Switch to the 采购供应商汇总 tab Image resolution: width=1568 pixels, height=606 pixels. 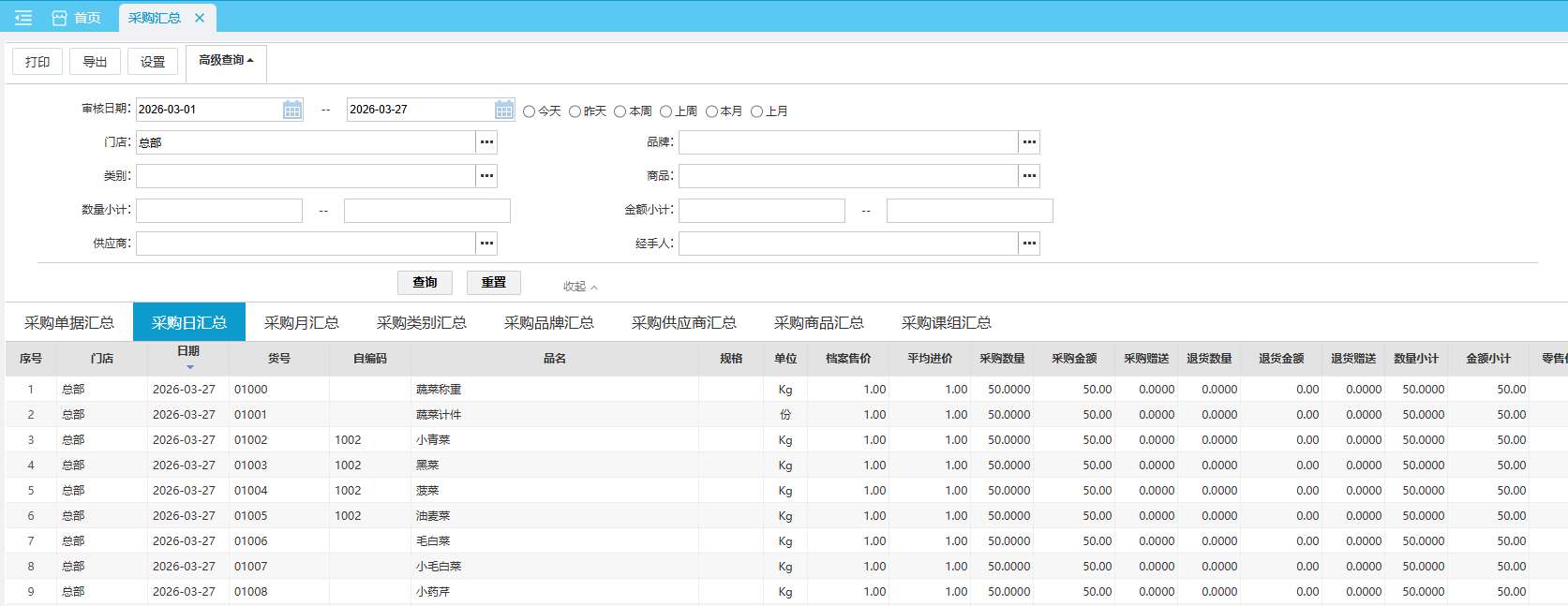coord(683,322)
